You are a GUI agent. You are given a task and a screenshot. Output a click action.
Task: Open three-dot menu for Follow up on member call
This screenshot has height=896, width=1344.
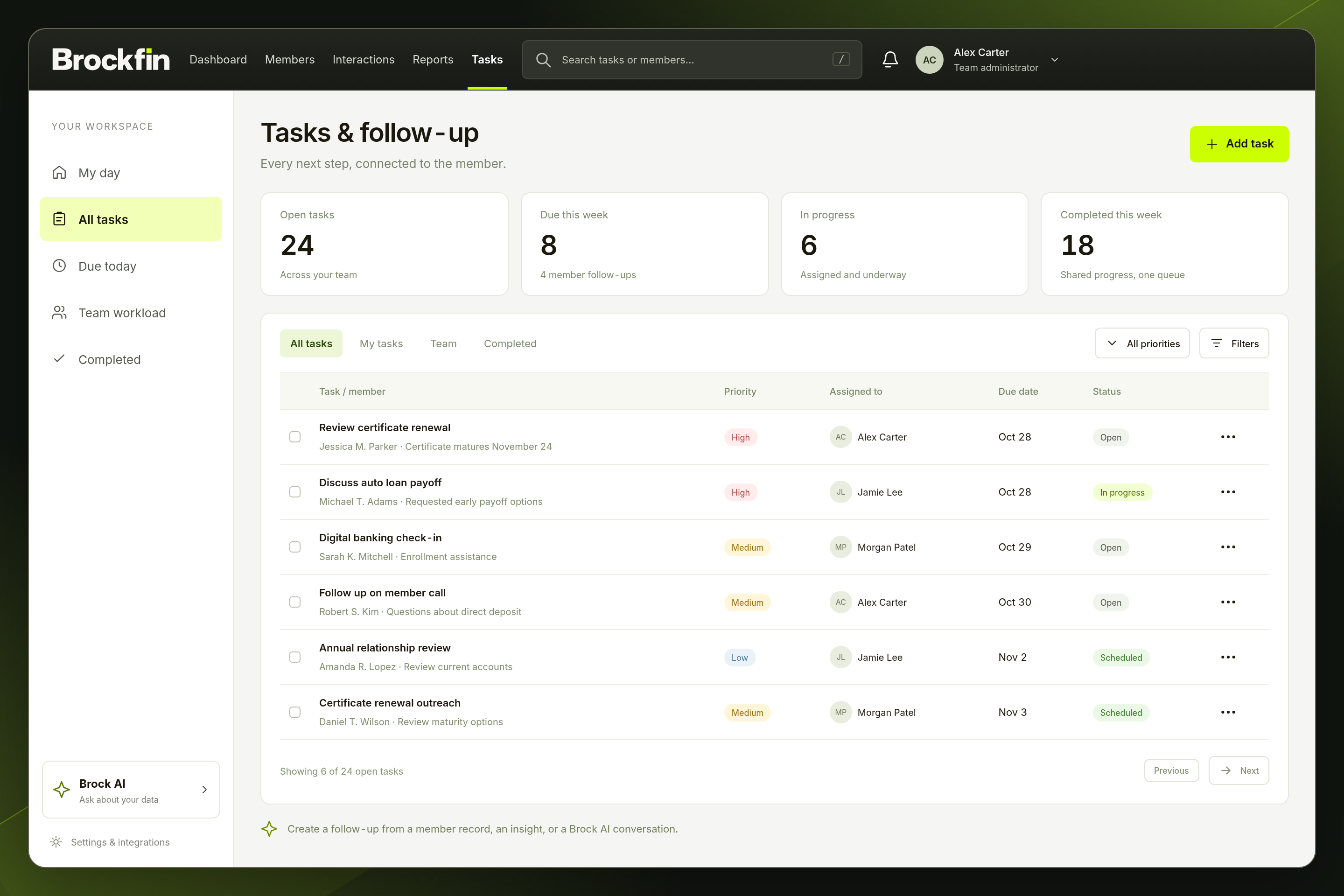(x=1228, y=602)
